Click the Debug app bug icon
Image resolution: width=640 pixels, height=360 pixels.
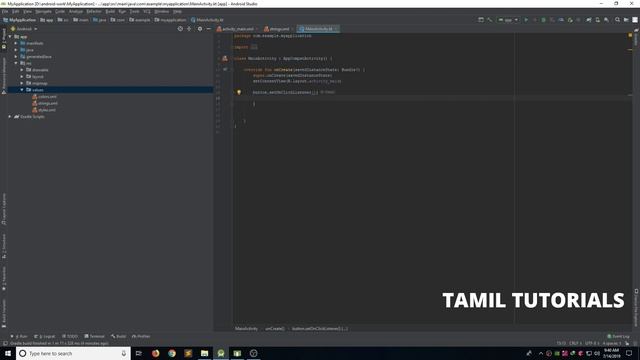[x=543, y=20]
